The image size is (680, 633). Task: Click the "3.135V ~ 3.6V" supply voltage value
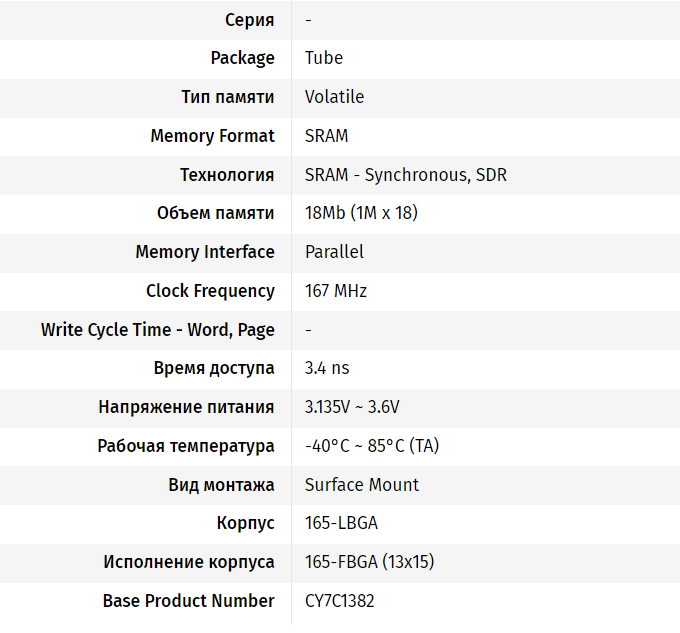352,407
